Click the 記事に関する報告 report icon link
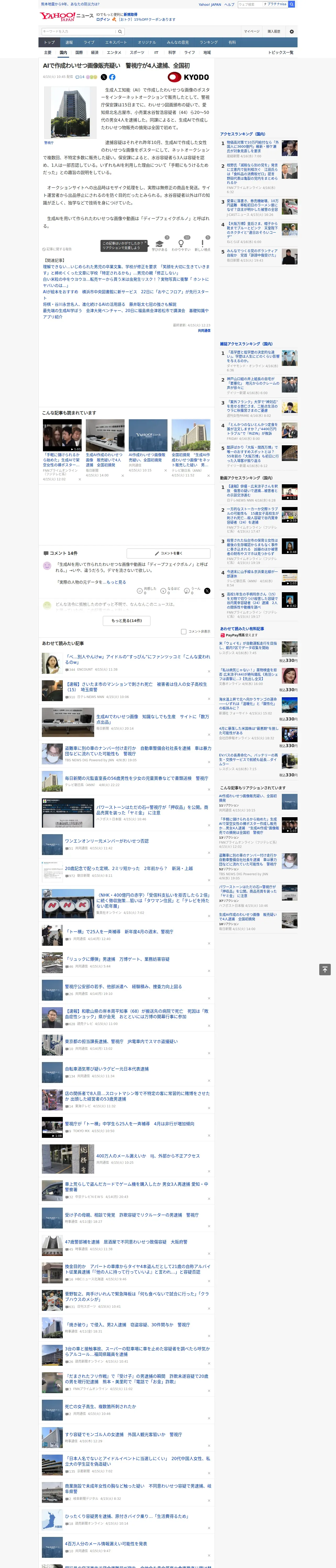This screenshot has width=336, height=1568. [x=57, y=249]
